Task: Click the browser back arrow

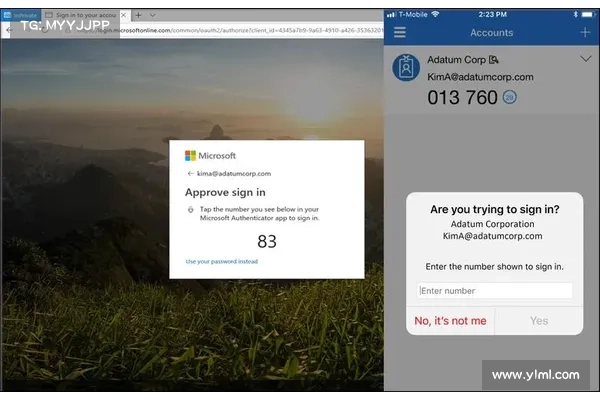Action: click(x=8, y=30)
